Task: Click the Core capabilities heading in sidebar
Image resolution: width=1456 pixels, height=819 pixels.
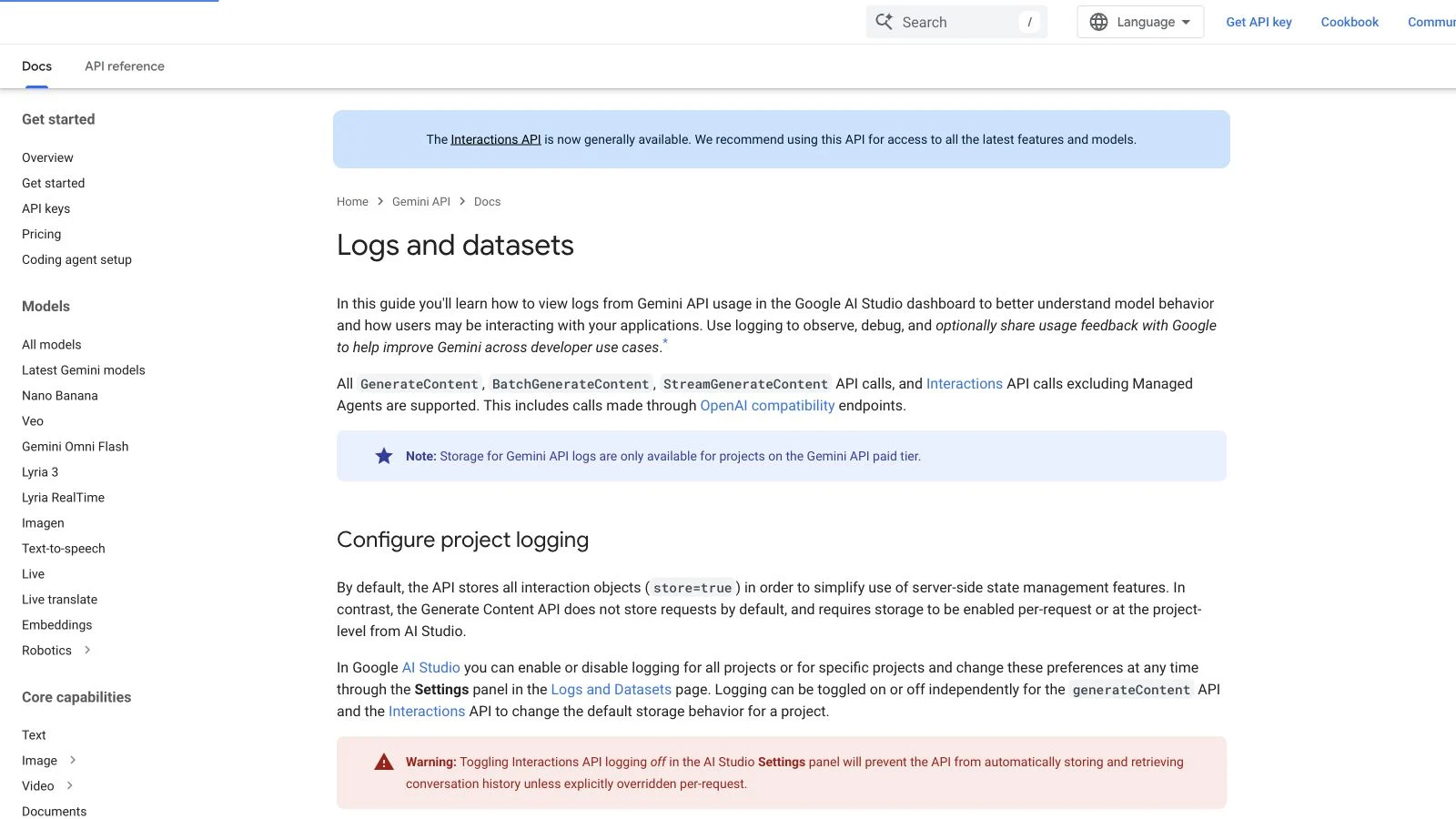Action: coord(76,697)
